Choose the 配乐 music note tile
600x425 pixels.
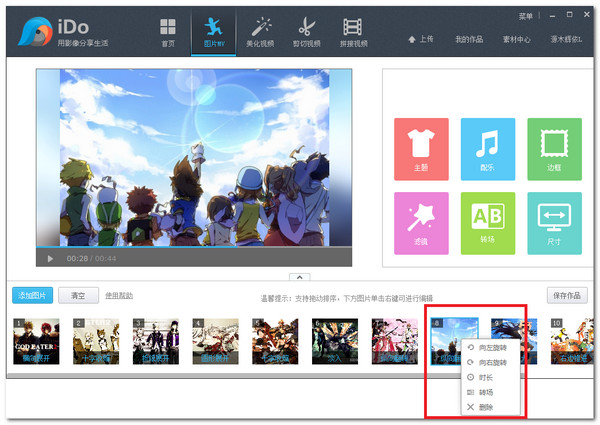tap(488, 149)
